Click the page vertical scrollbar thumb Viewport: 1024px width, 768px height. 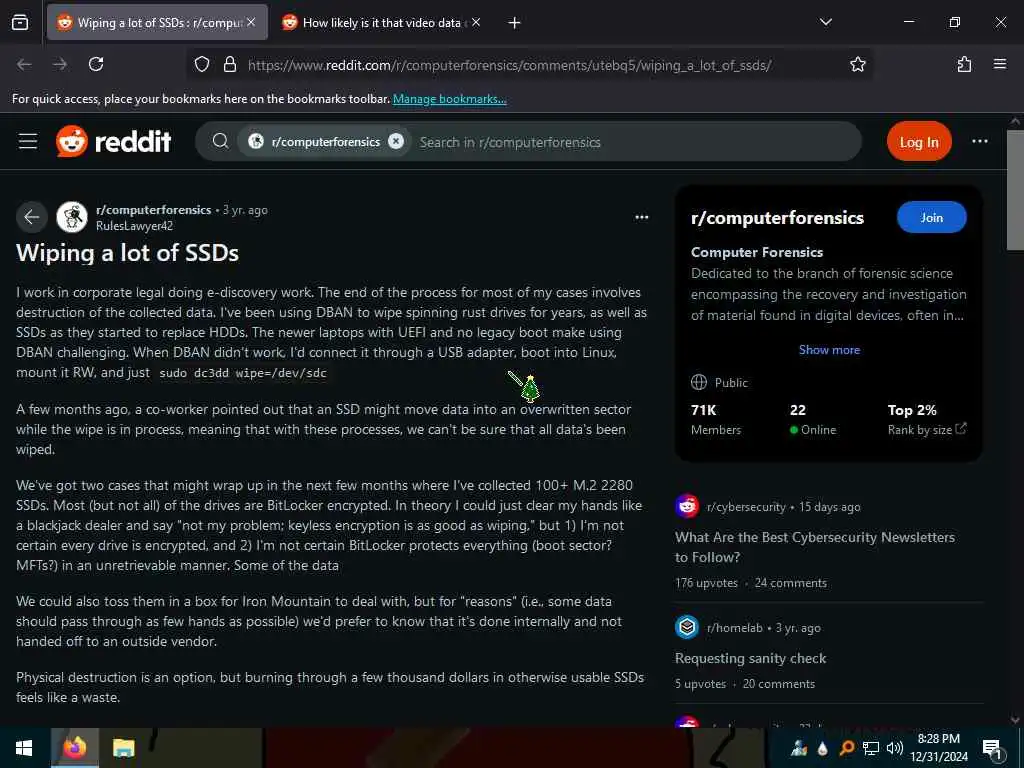[1015, 189]
